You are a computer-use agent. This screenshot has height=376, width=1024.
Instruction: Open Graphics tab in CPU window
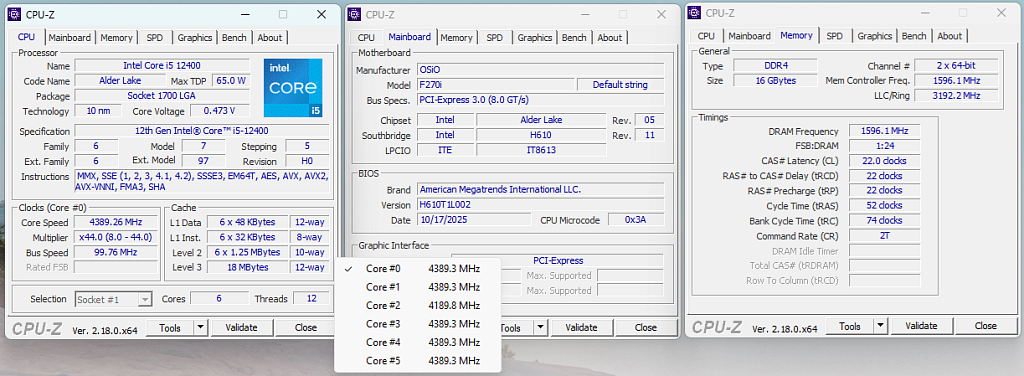pyautogui.click(x=195, y=38)
